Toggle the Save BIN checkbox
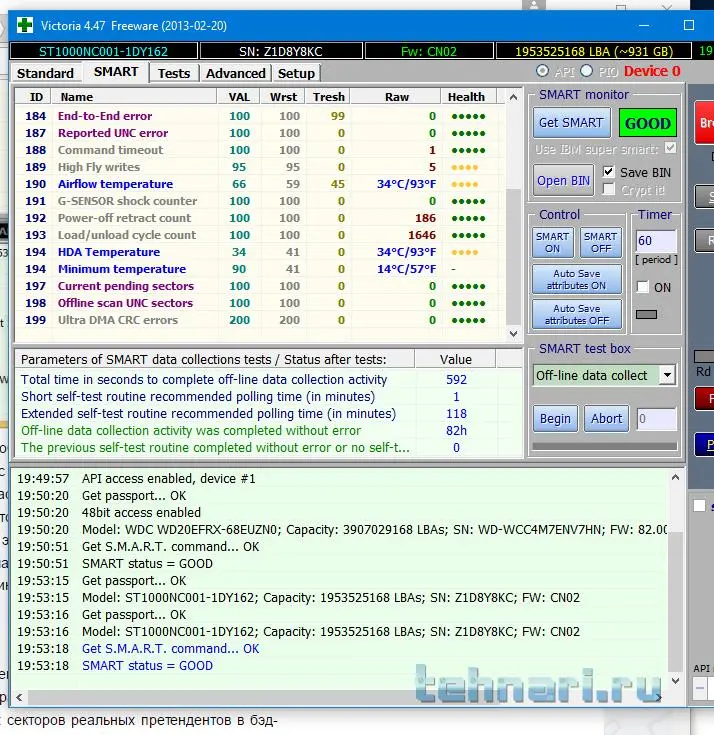 pyautogui.click(x=609, y=172)
